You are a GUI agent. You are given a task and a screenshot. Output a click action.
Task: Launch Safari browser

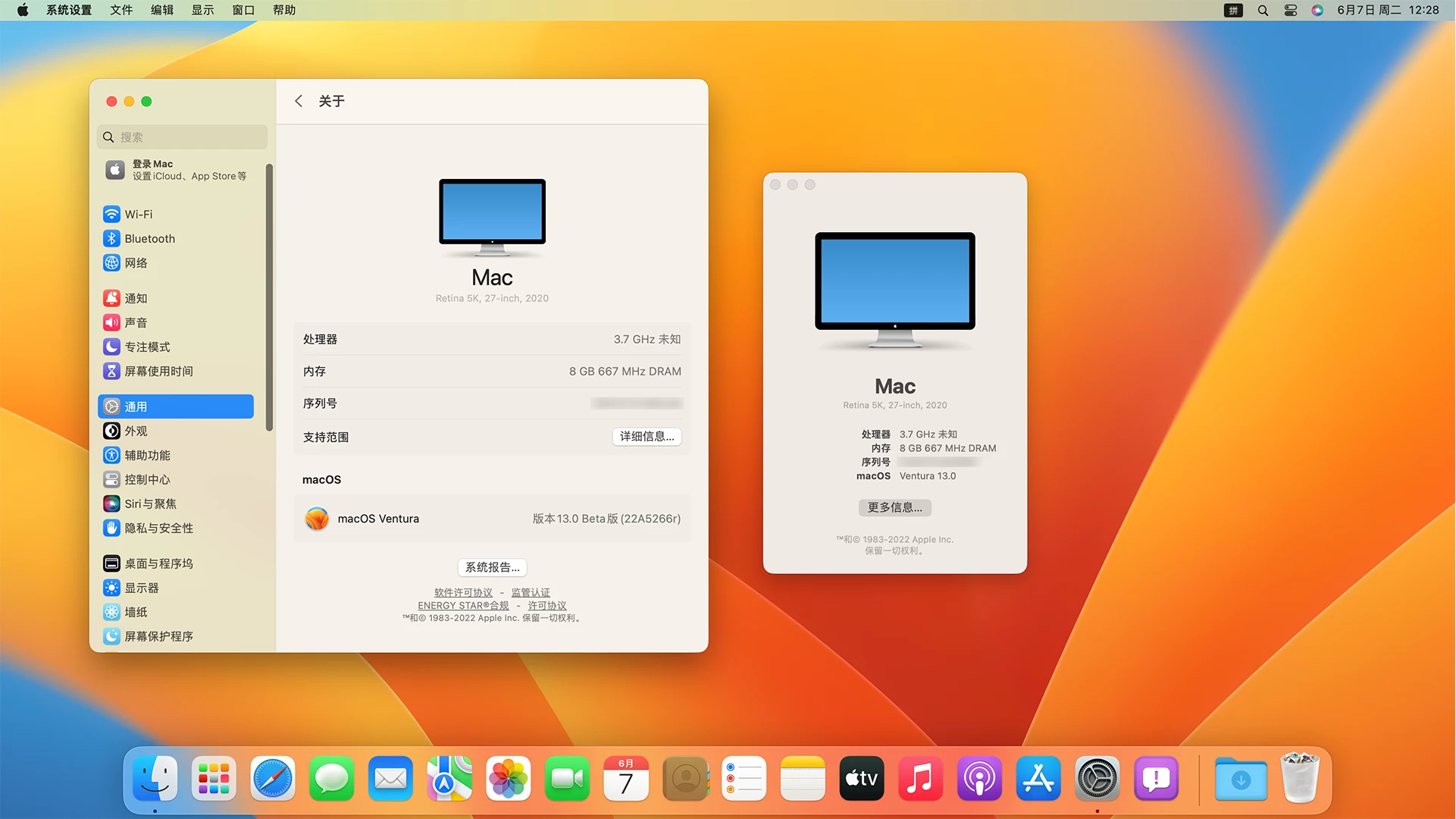[271, 778]
